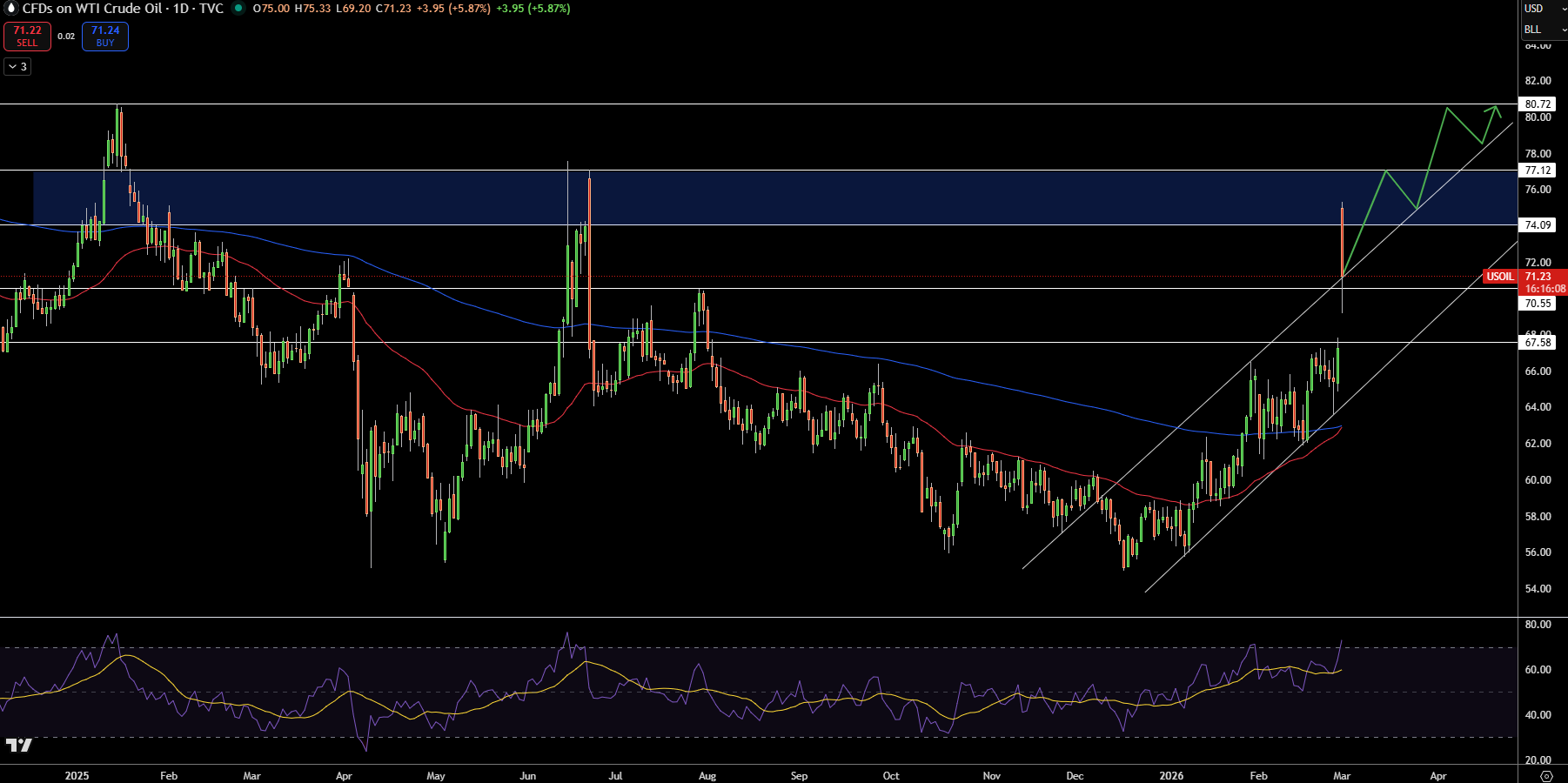Click the H75.33 high value in the legend
This screenshot has height=783, width=1568.
(x=312, y=8)
